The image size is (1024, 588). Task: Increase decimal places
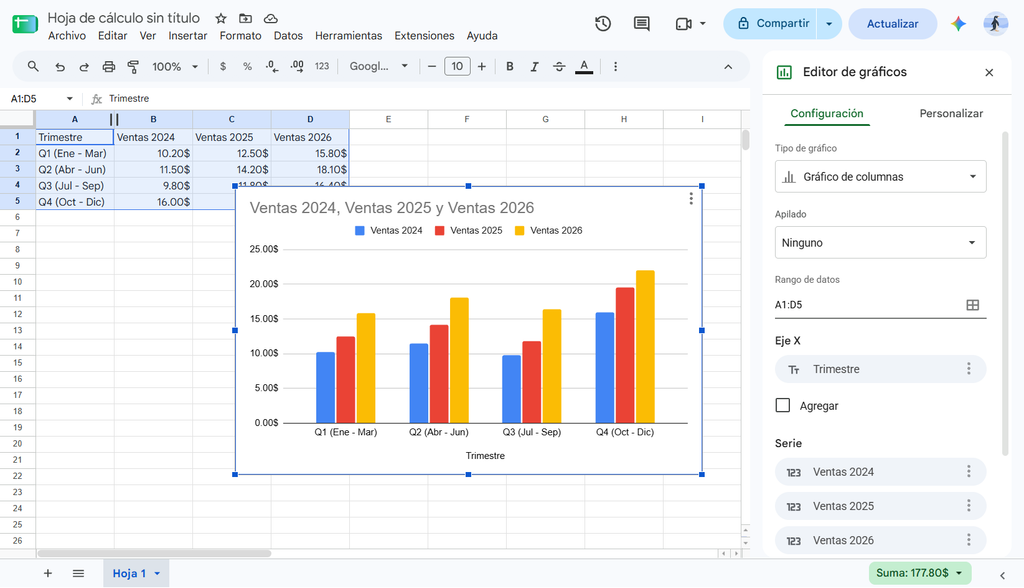coord(297,67)
